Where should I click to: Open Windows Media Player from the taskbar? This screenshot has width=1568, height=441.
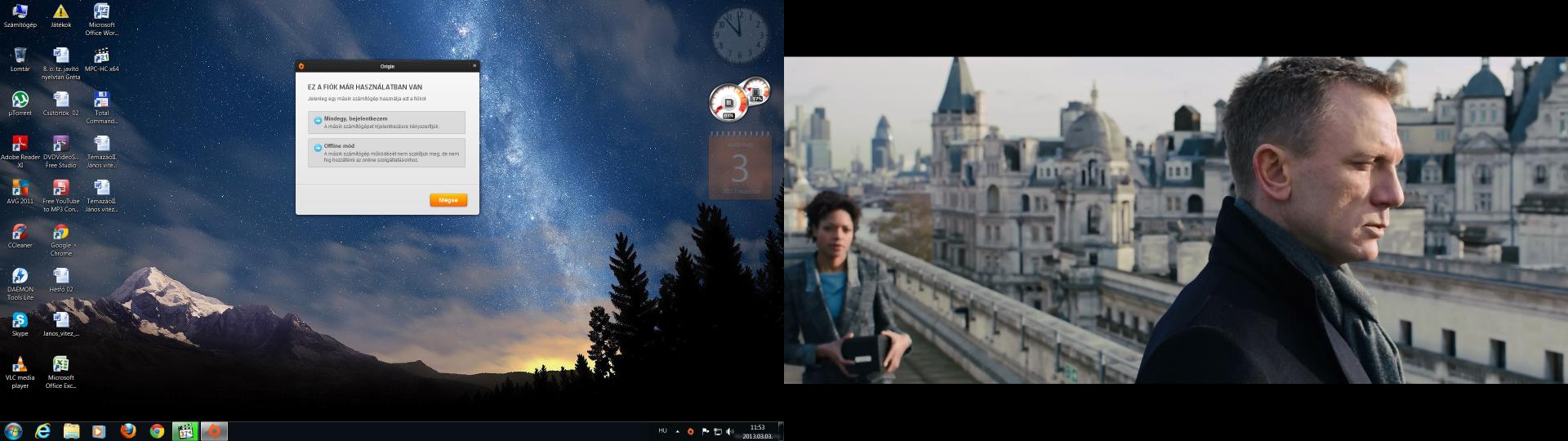(x=99, y=431)
